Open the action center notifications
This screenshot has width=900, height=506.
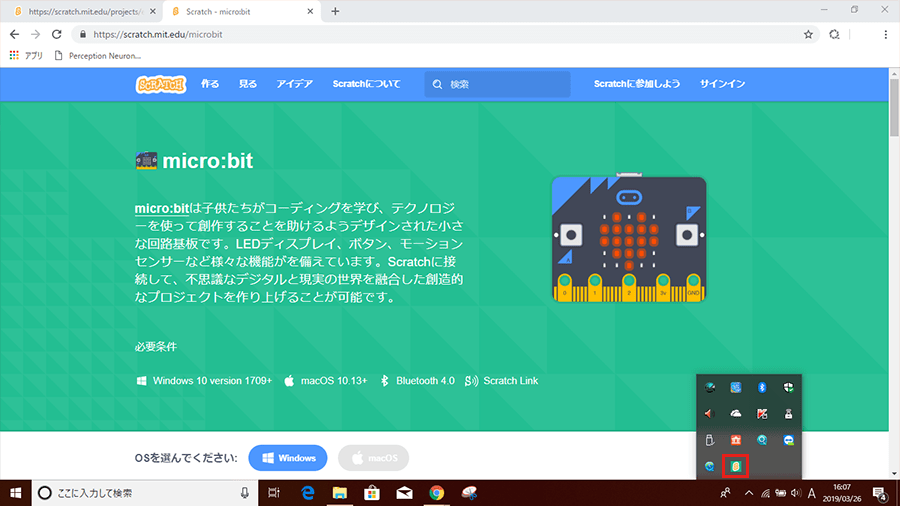(x=880, y=493)
